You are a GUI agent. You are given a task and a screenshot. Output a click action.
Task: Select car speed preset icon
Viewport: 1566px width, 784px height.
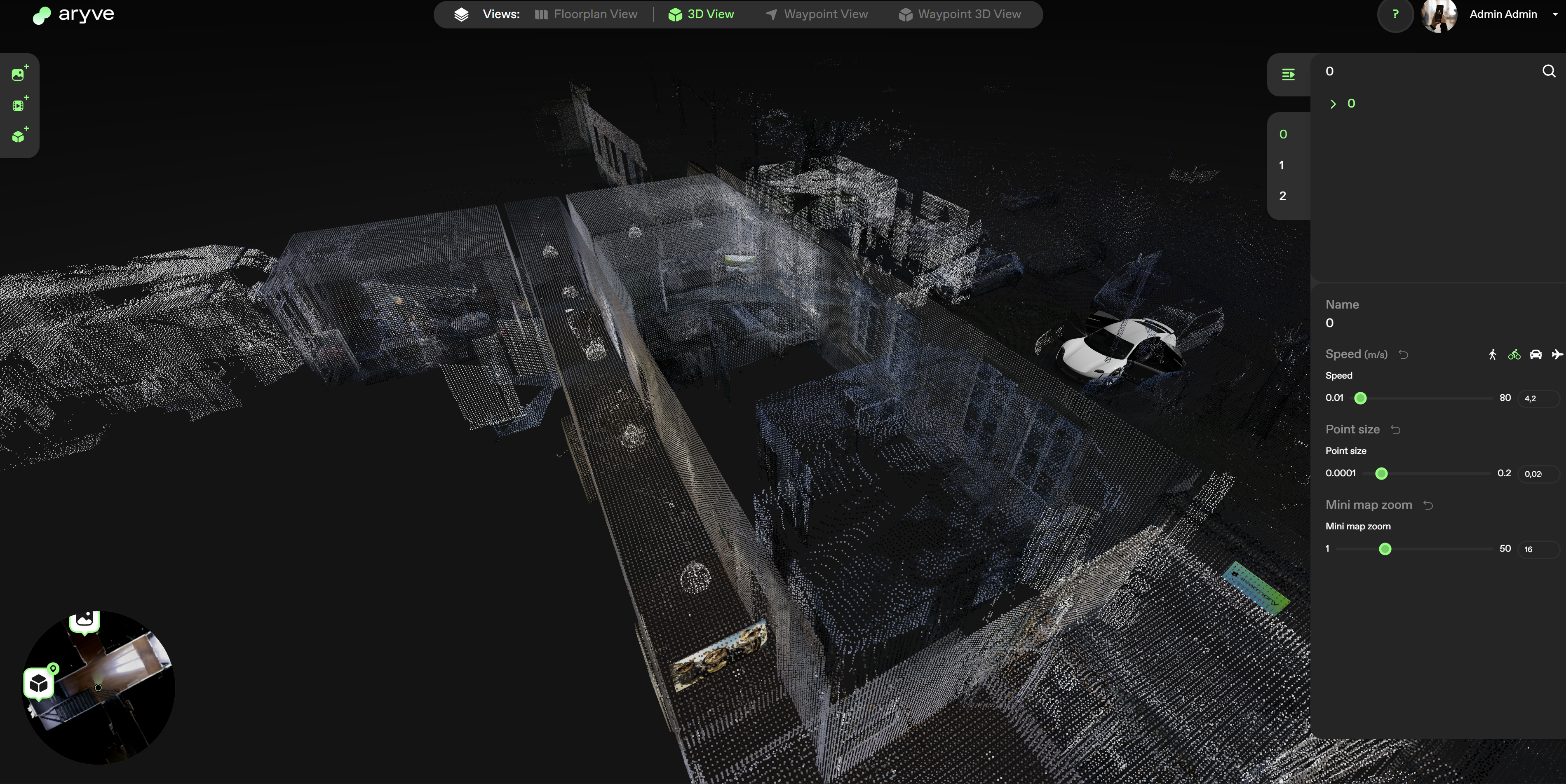[1535, 354]
